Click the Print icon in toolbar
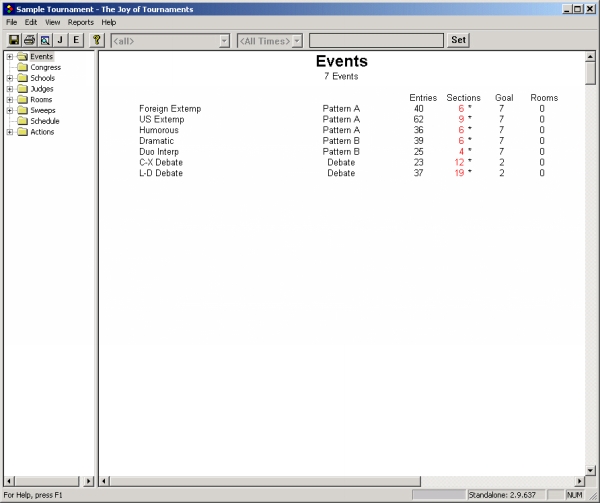Screen dimensions: 600x503 [30, 40]
